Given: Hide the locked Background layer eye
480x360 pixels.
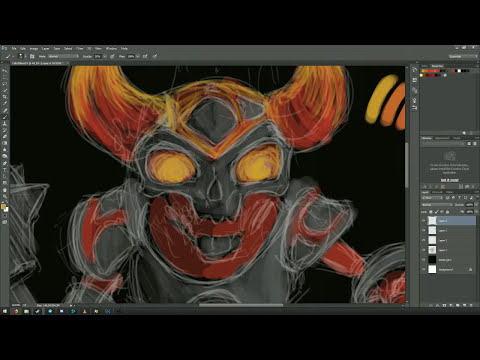Looking at the screenshot, I should click(423, 269).
